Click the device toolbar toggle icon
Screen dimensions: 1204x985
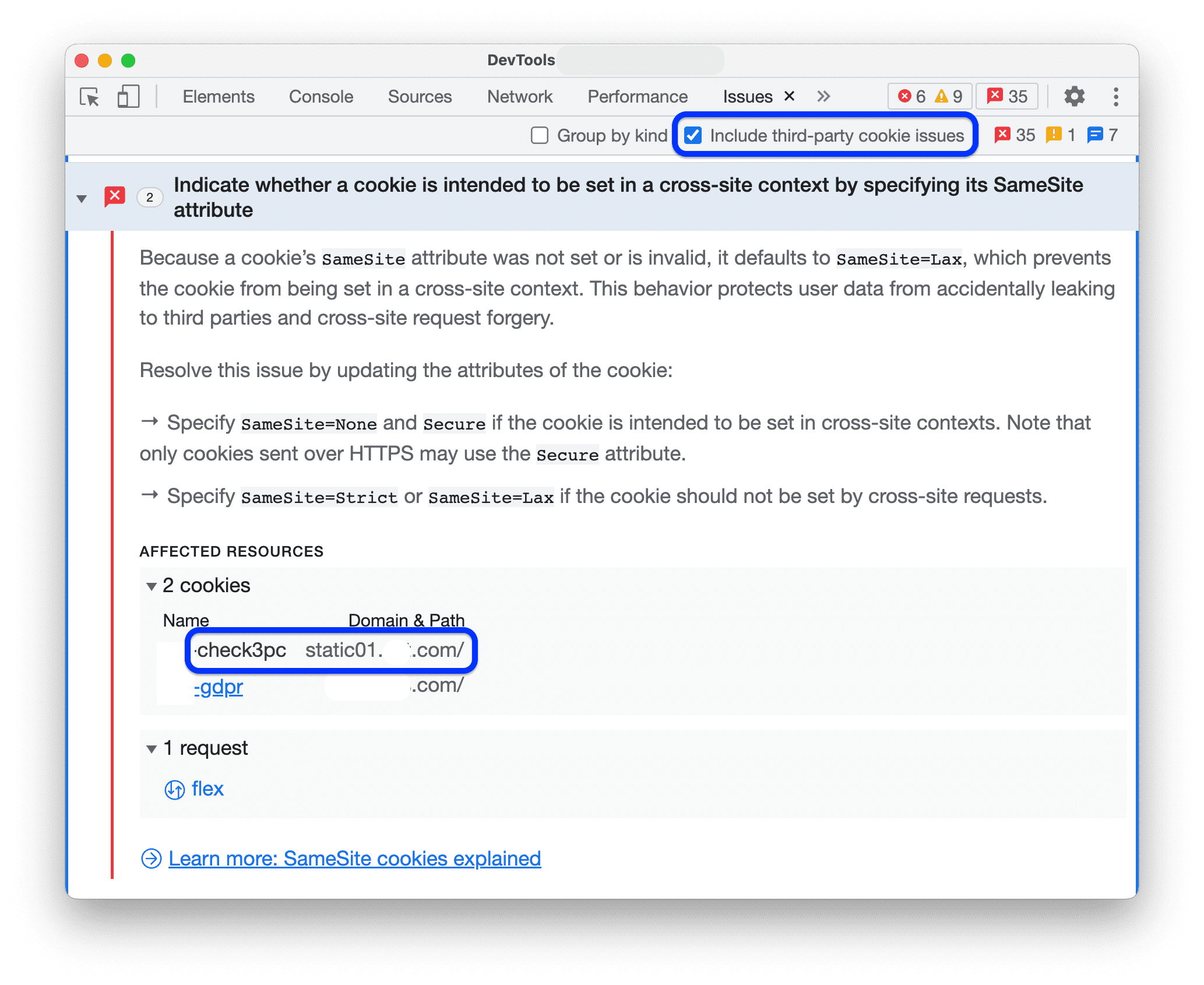coord(130,97)
